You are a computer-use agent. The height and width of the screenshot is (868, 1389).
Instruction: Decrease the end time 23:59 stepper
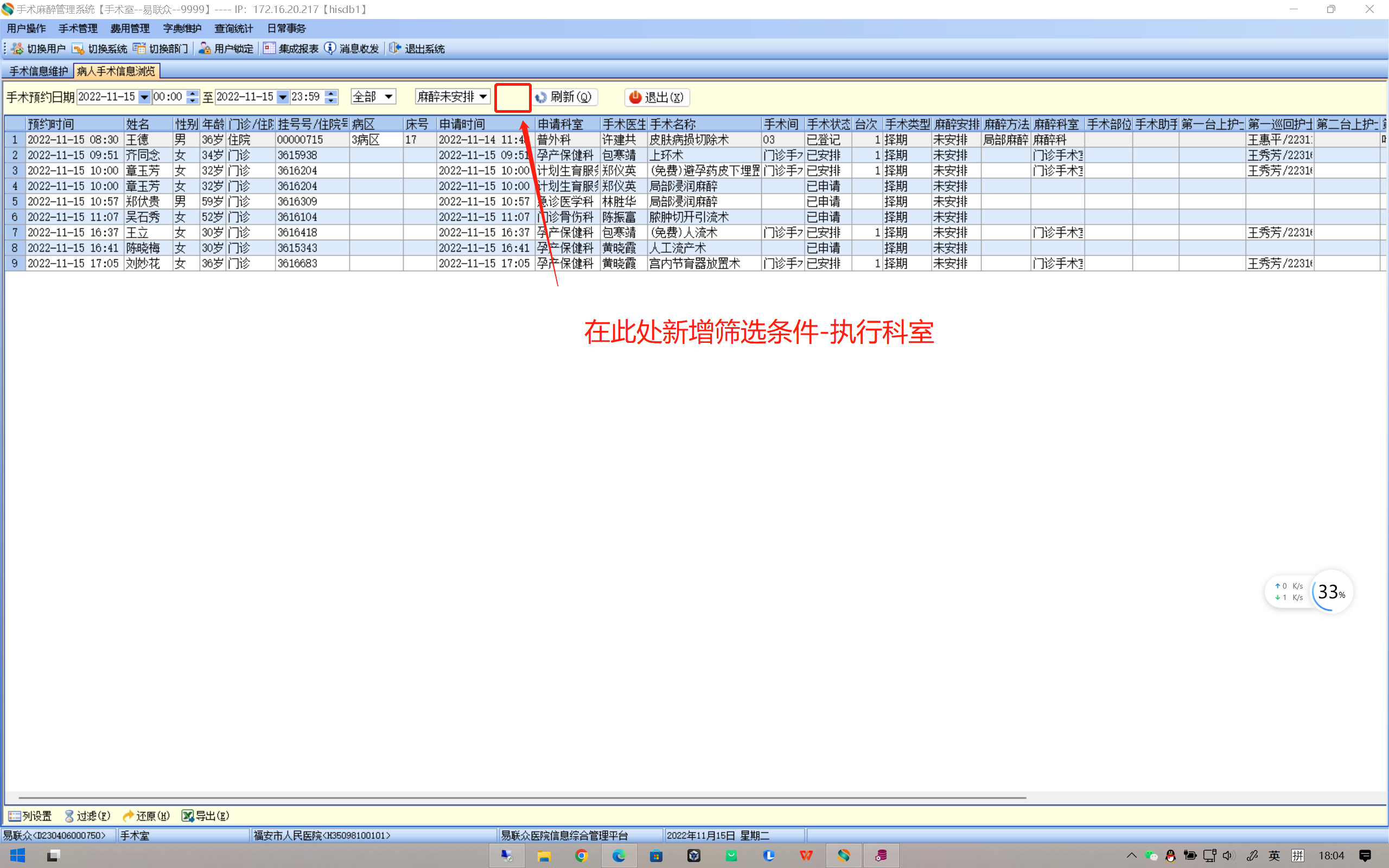[331, 100]
